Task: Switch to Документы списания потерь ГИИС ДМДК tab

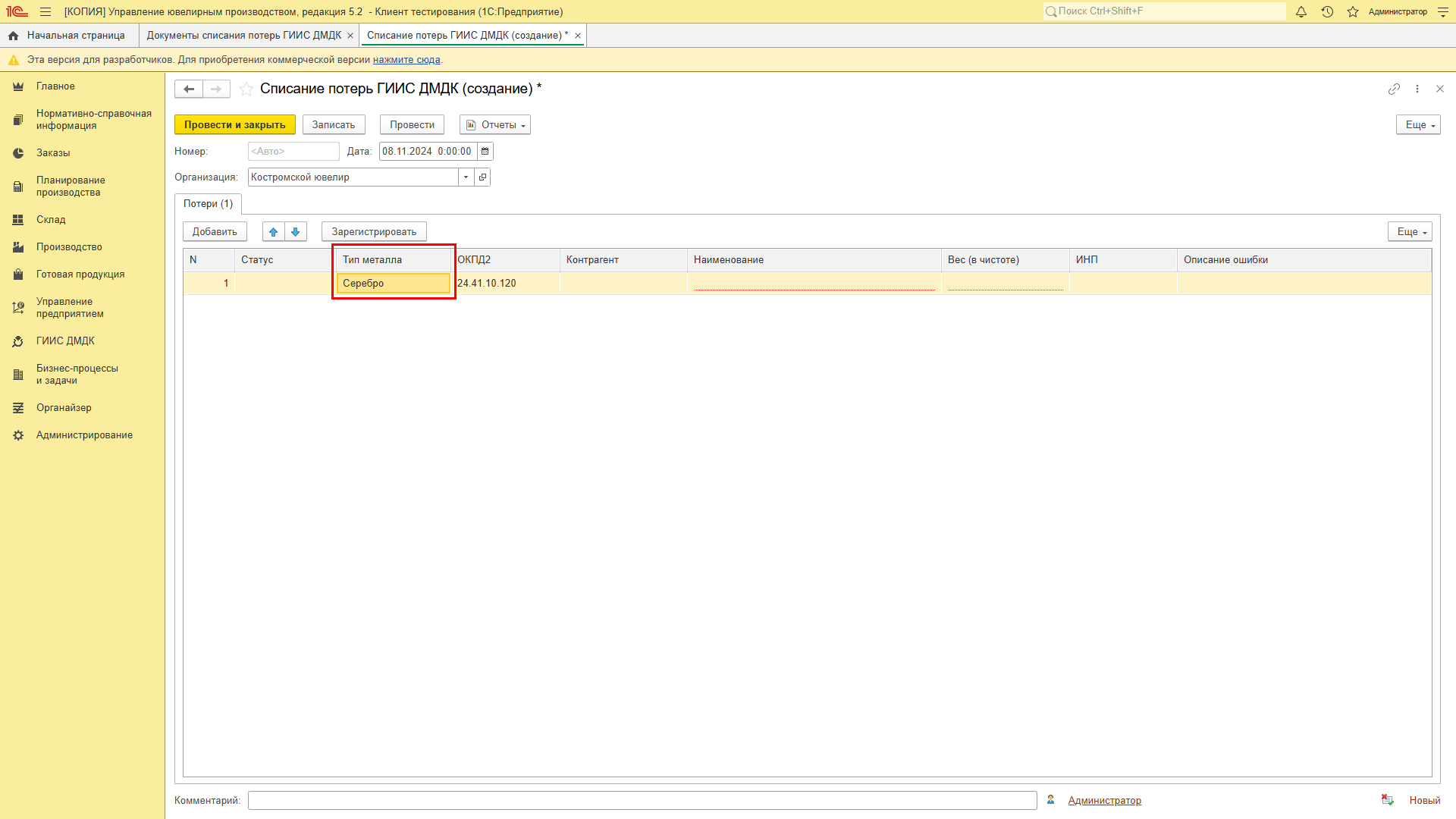Action: [x=244, y=36]
